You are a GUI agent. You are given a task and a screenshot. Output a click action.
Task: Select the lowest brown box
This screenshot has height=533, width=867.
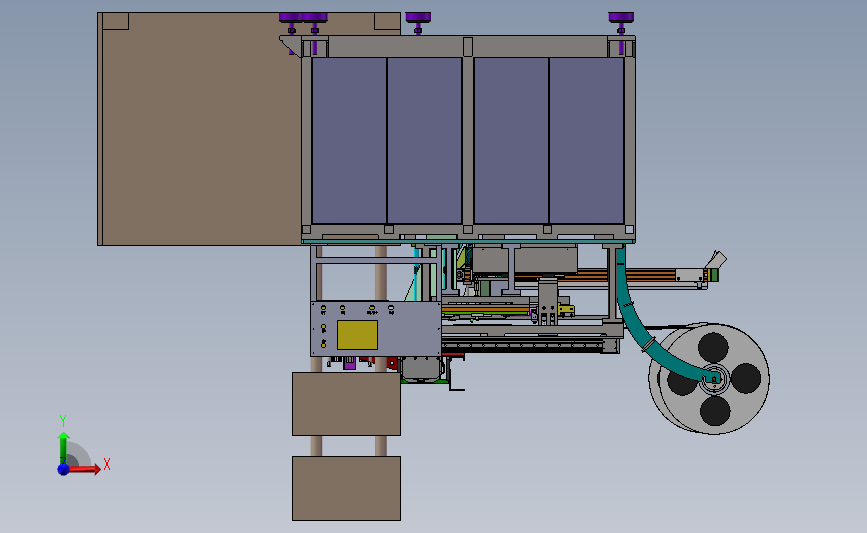346,488
